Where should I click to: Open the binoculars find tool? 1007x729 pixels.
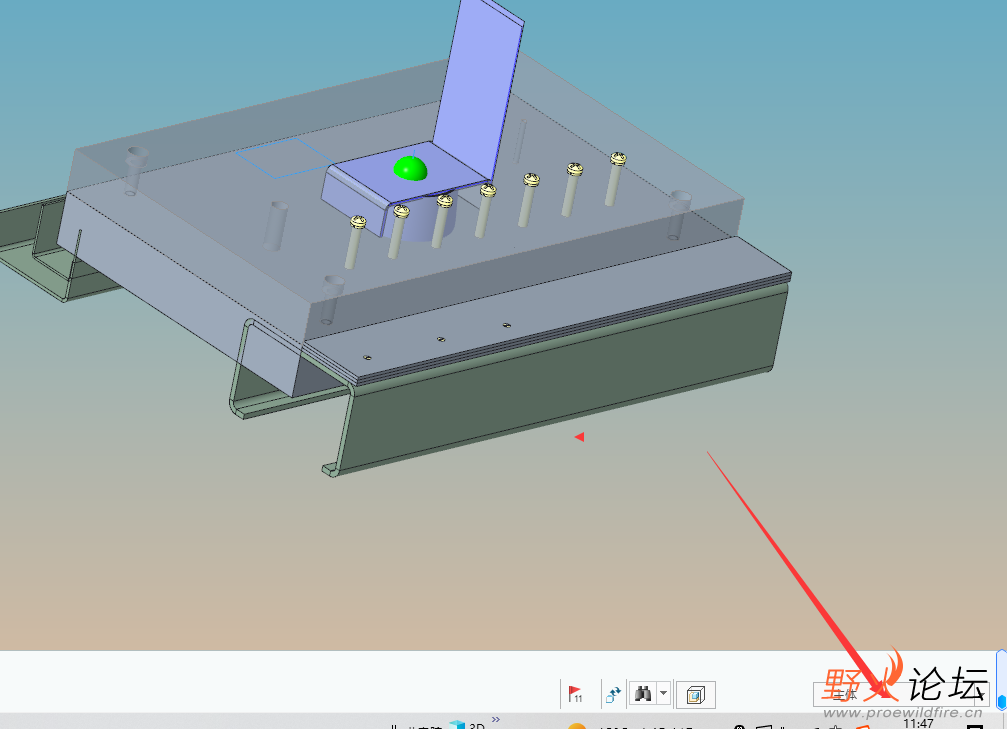(643, 694)
